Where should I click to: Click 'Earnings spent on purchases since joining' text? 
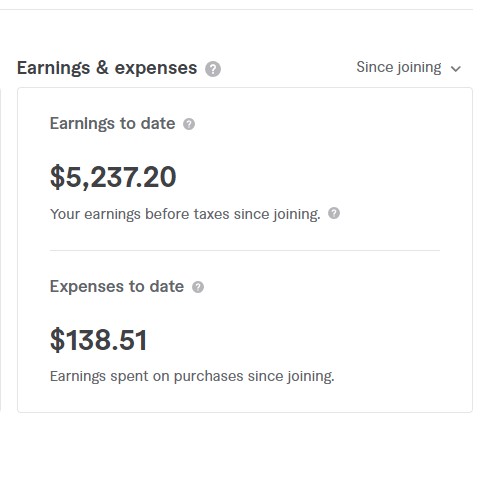[x=192, y=376]
